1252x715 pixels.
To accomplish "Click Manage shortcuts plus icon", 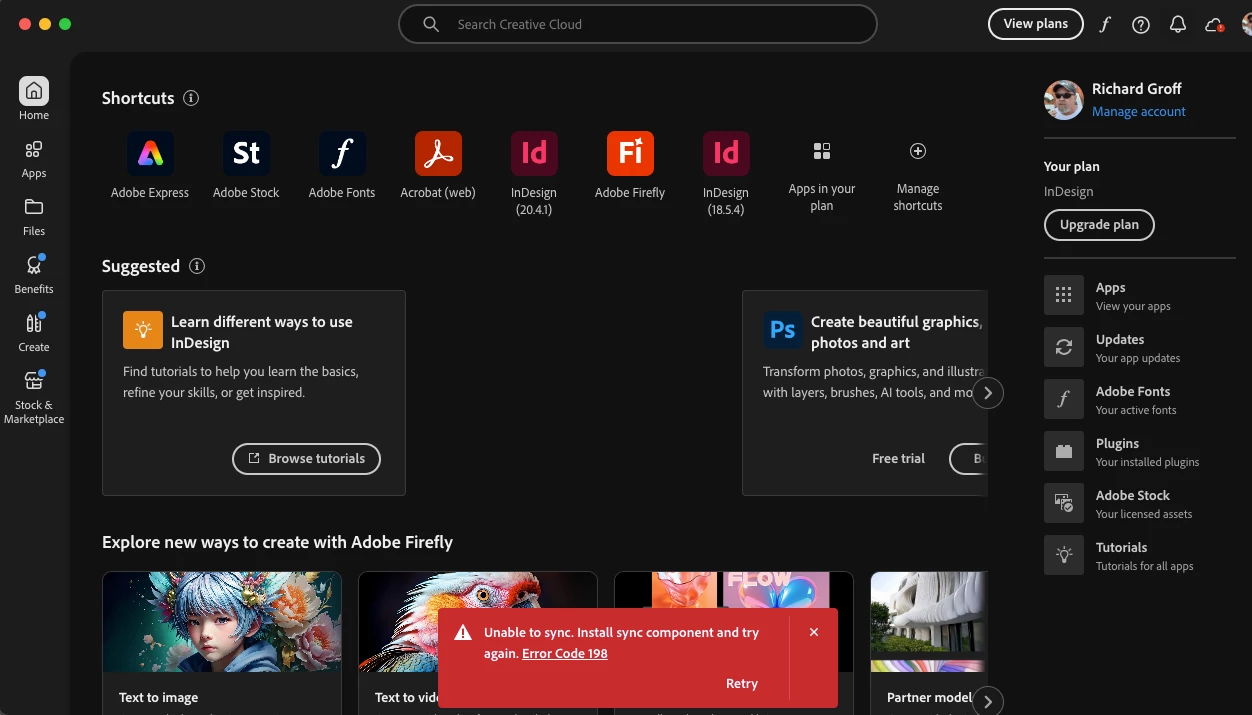I will (x=918, y=151).
